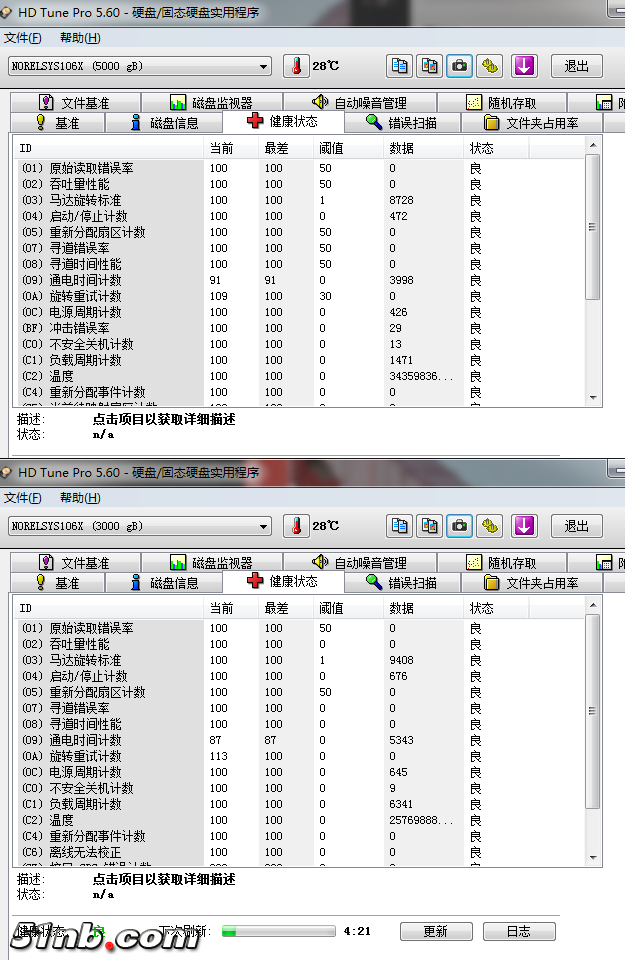Switch to 磁盘监视器 tab in upper window

point(212,102)
